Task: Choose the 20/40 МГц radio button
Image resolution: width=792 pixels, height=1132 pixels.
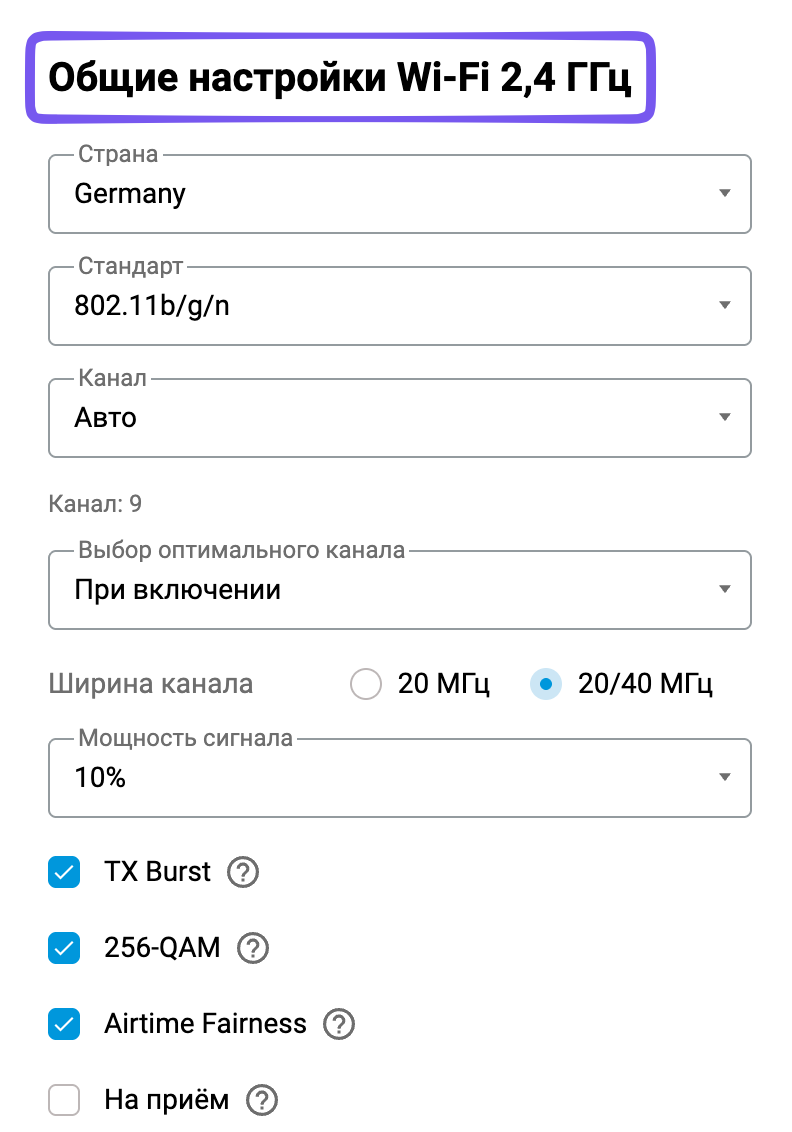Action: (x=546, y=685)
